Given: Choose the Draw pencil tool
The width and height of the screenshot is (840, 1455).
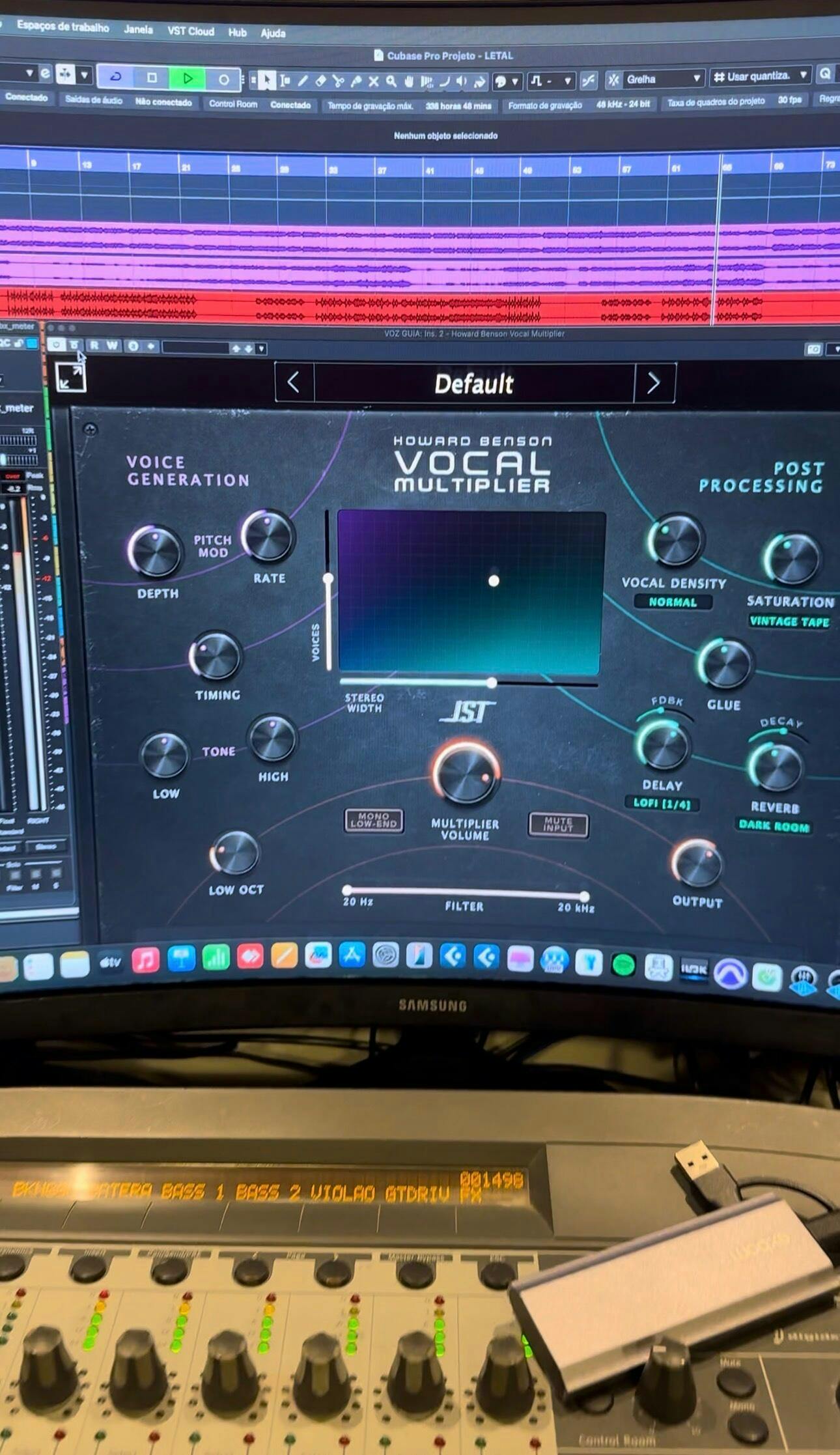Looking at the screenshot, I should 303,81.
